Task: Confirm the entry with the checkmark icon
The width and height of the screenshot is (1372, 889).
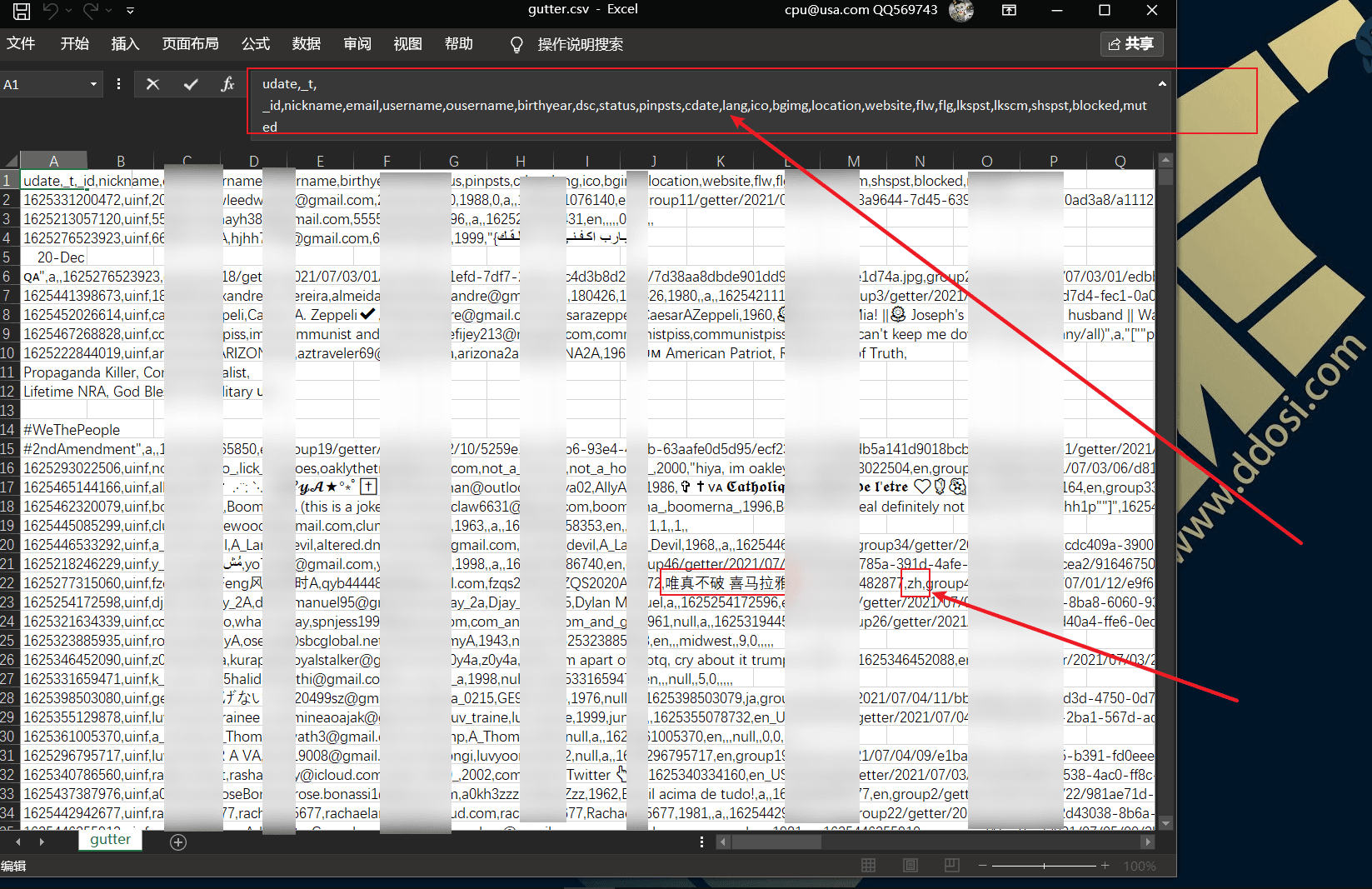Action: [x=191, y=84]
